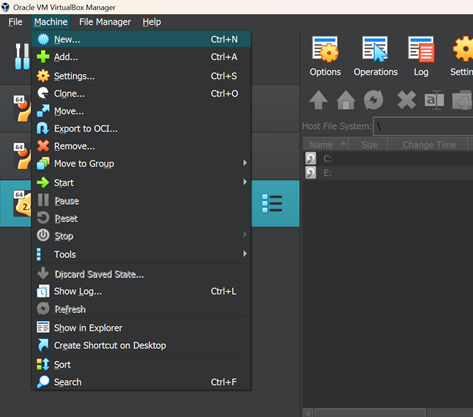Click the file manager rename icon
Image resolution: width=473 pixels, height=417 pixels.
click(x=434, y=100)
